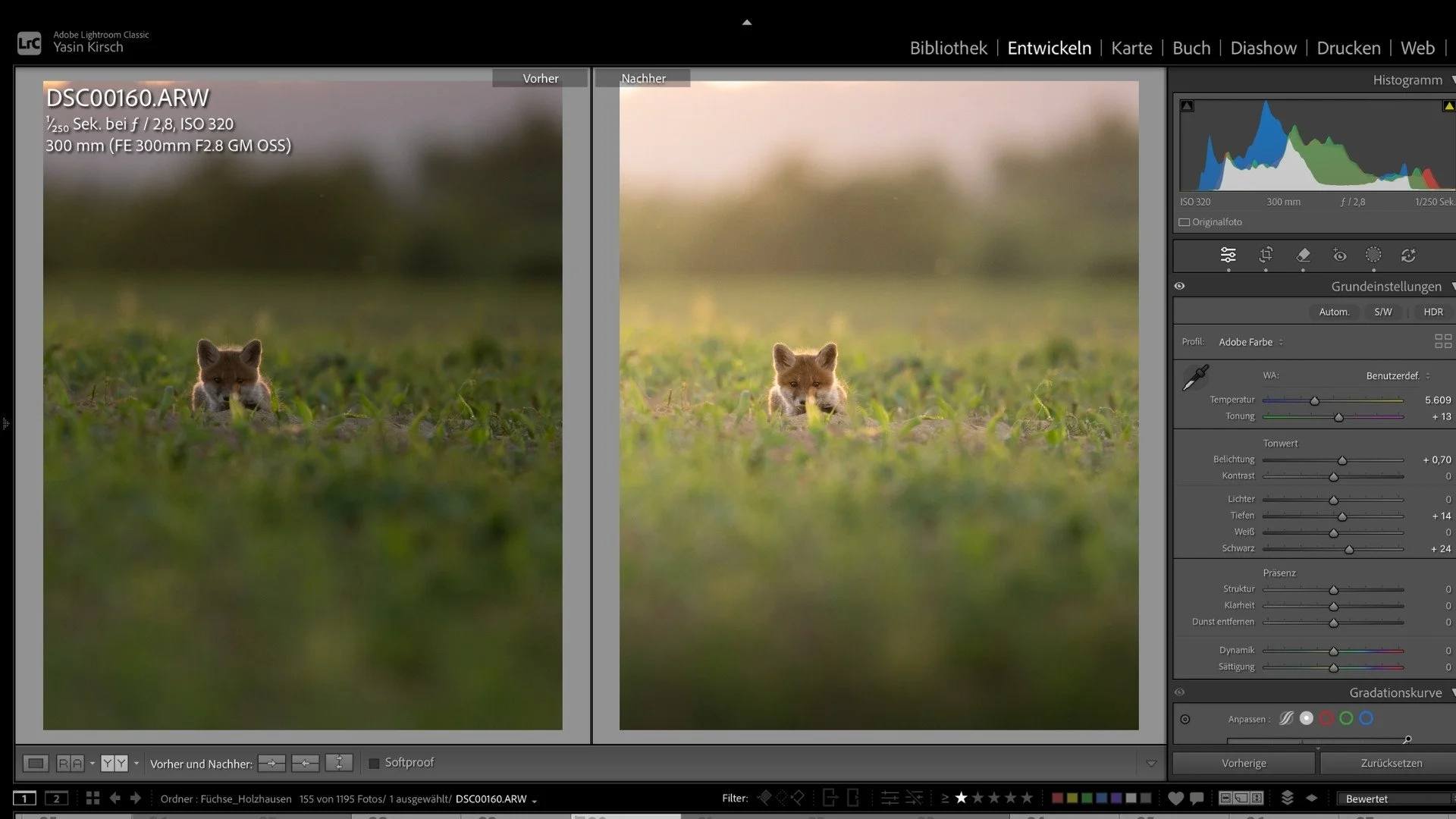The image size is (1456, 819).
Task: Switch to single loupe view mode
Action: (x=36, y=763)
